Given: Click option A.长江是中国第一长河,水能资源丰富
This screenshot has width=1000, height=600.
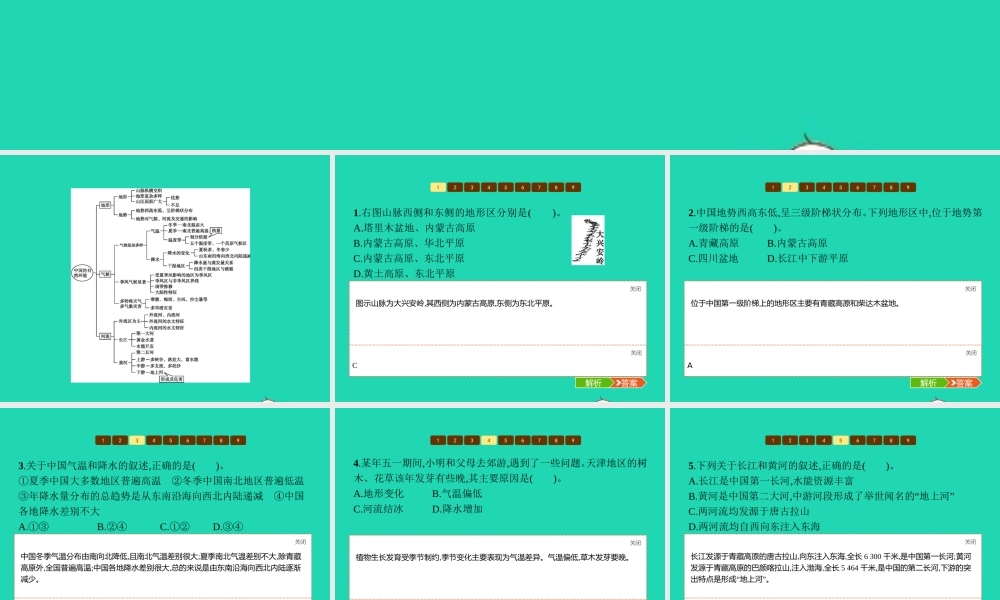Looking at the screenshot, I should point(771,481).
